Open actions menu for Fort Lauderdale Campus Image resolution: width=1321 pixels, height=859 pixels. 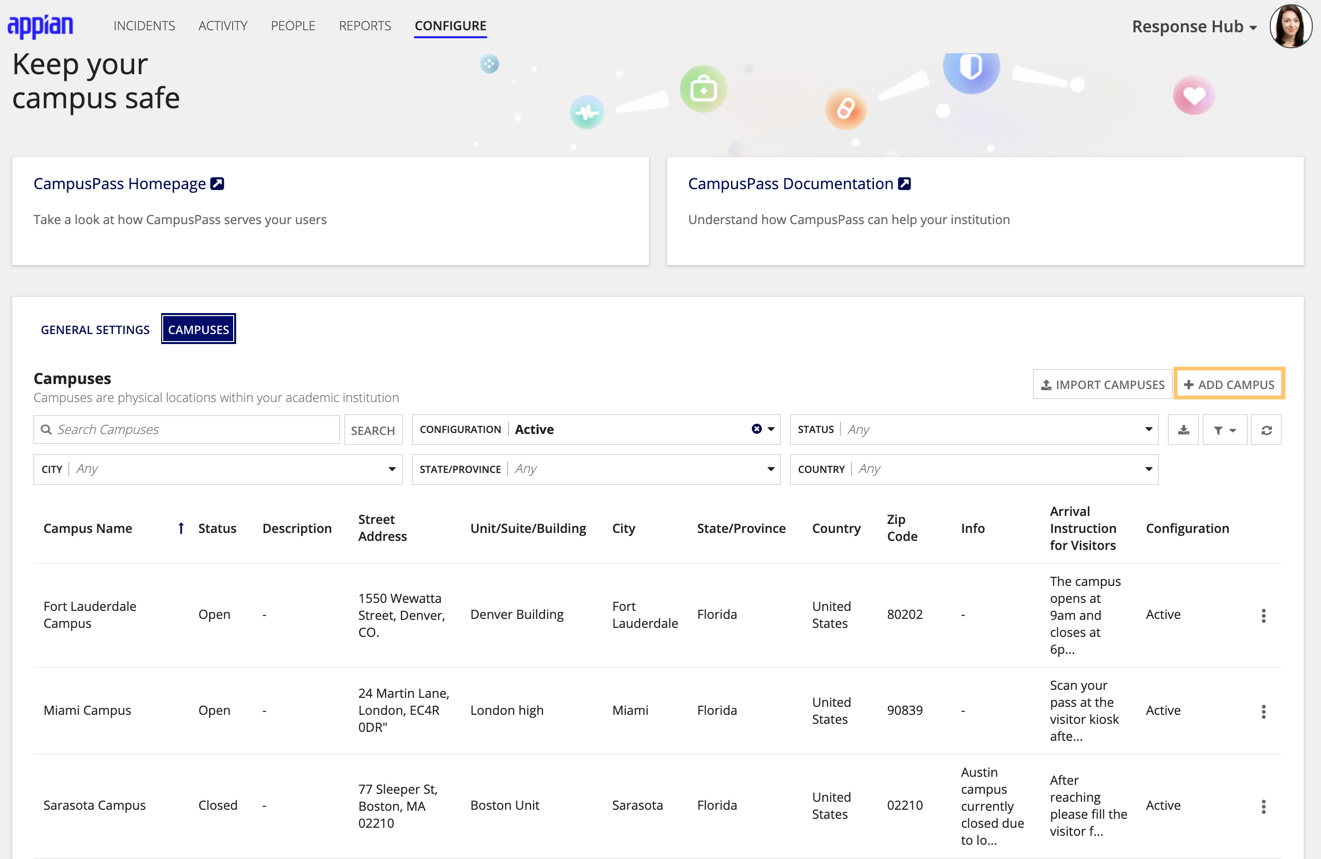pos(1263,615)
